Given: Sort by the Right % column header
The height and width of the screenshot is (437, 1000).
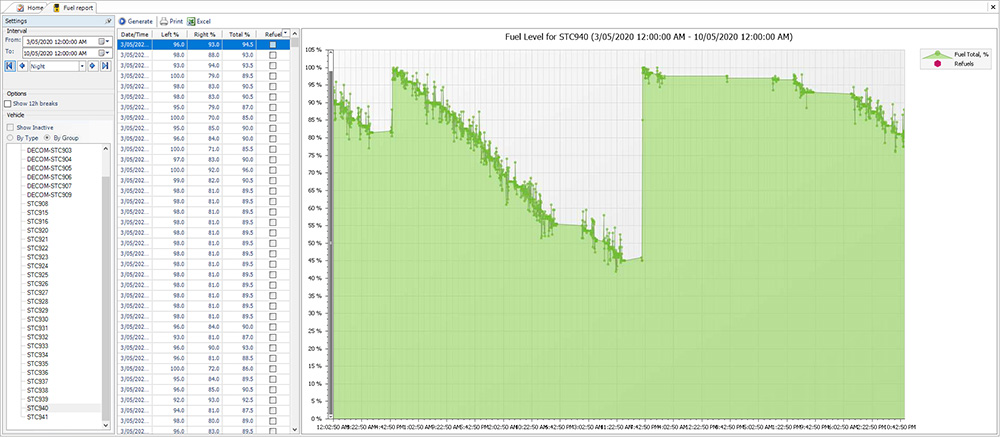Looking at the screenshot, I should tap(205, 33).
